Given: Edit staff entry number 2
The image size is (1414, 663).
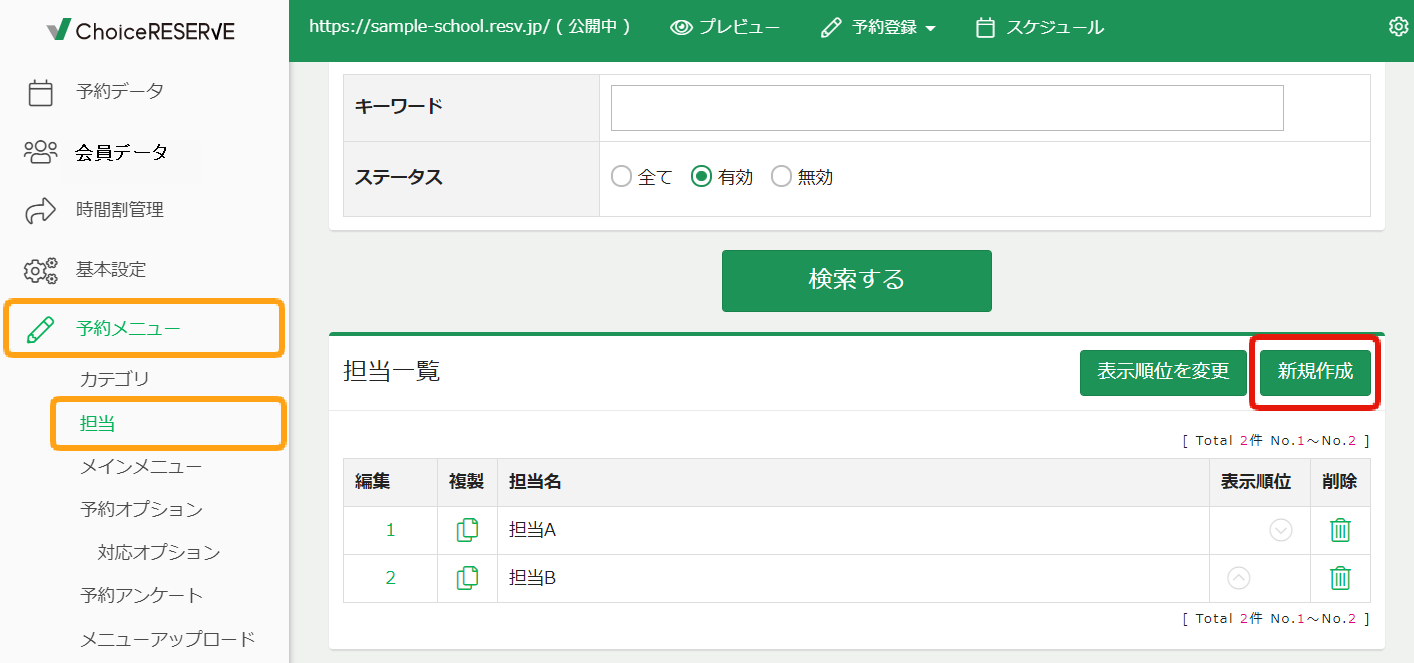Looking at the screenshot, I should (391, 578).
